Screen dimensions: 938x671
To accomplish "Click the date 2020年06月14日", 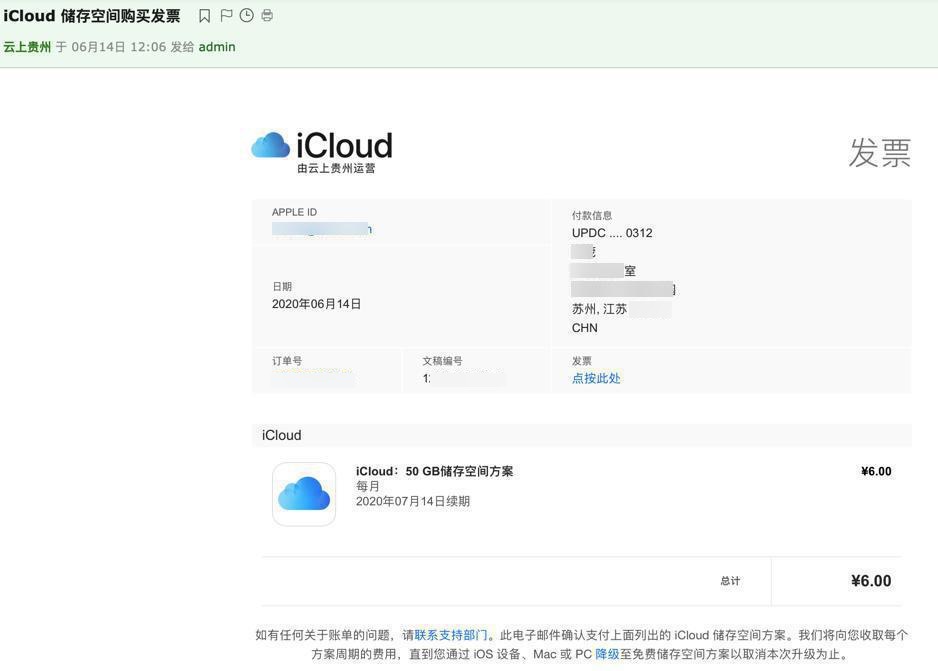I will tap(316, 304).
